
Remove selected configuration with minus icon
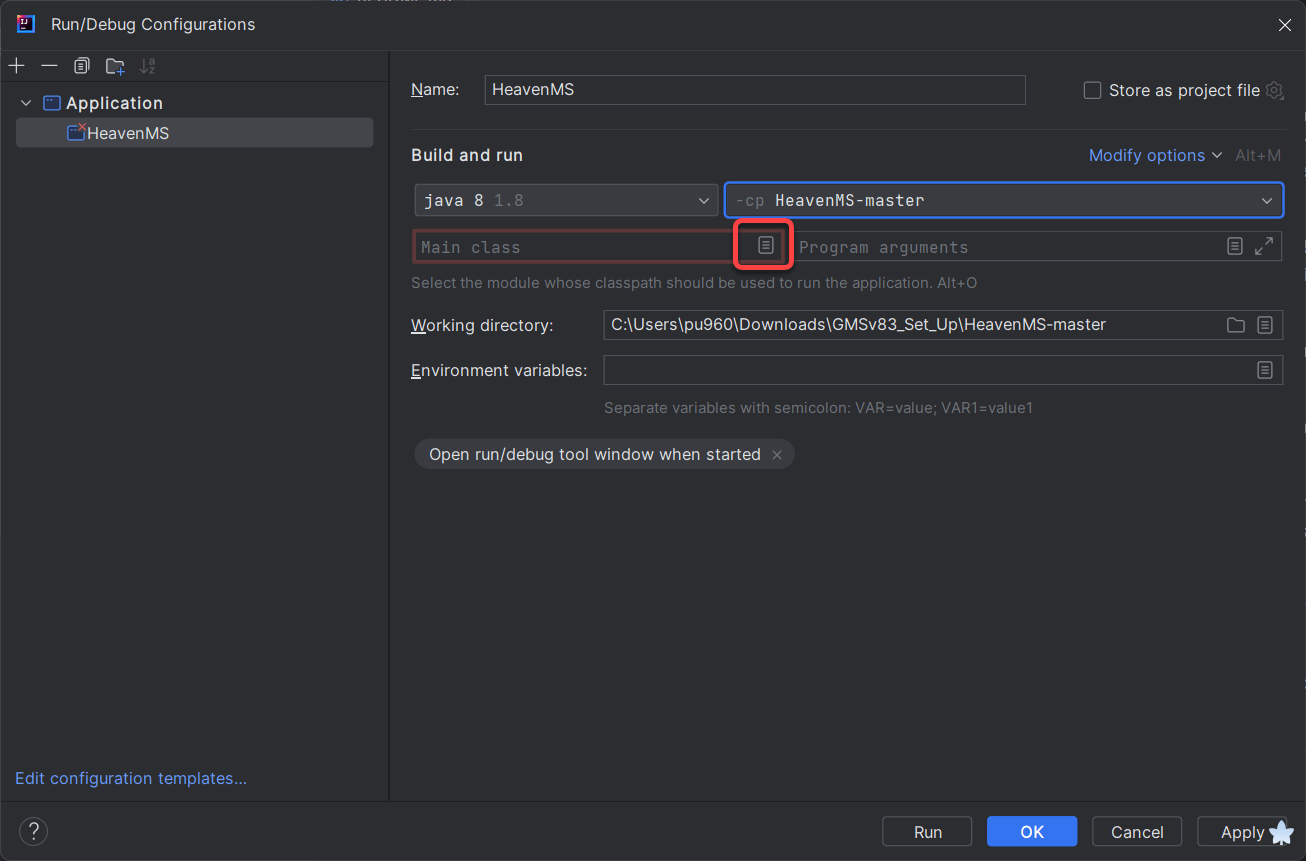tap(49, 66)
